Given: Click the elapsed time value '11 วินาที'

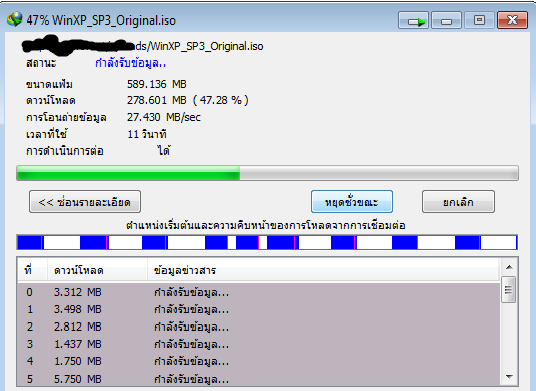Looking at the screenshot, I should pos(147,134).
